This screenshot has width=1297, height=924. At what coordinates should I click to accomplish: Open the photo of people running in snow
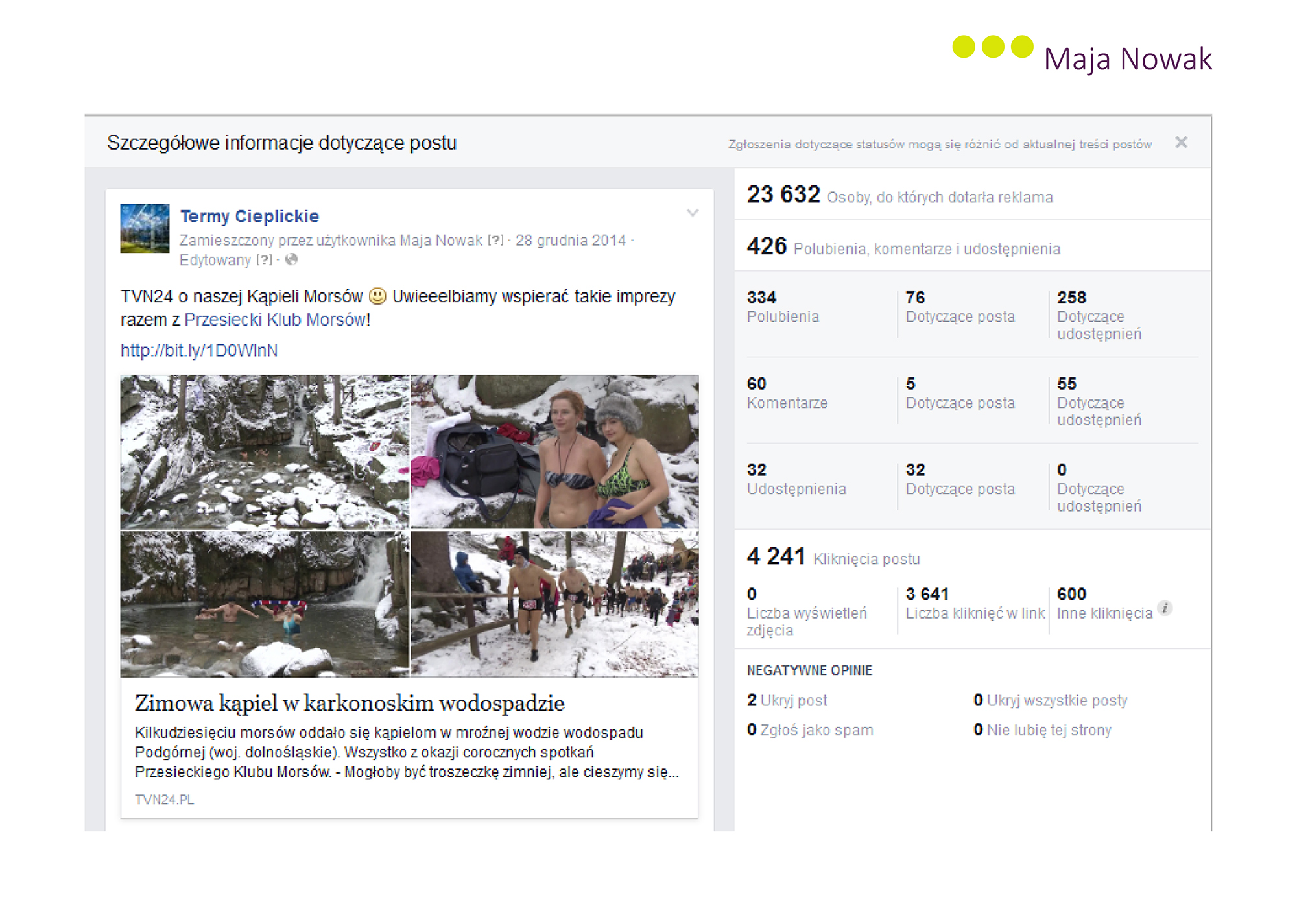coord(554,604)
